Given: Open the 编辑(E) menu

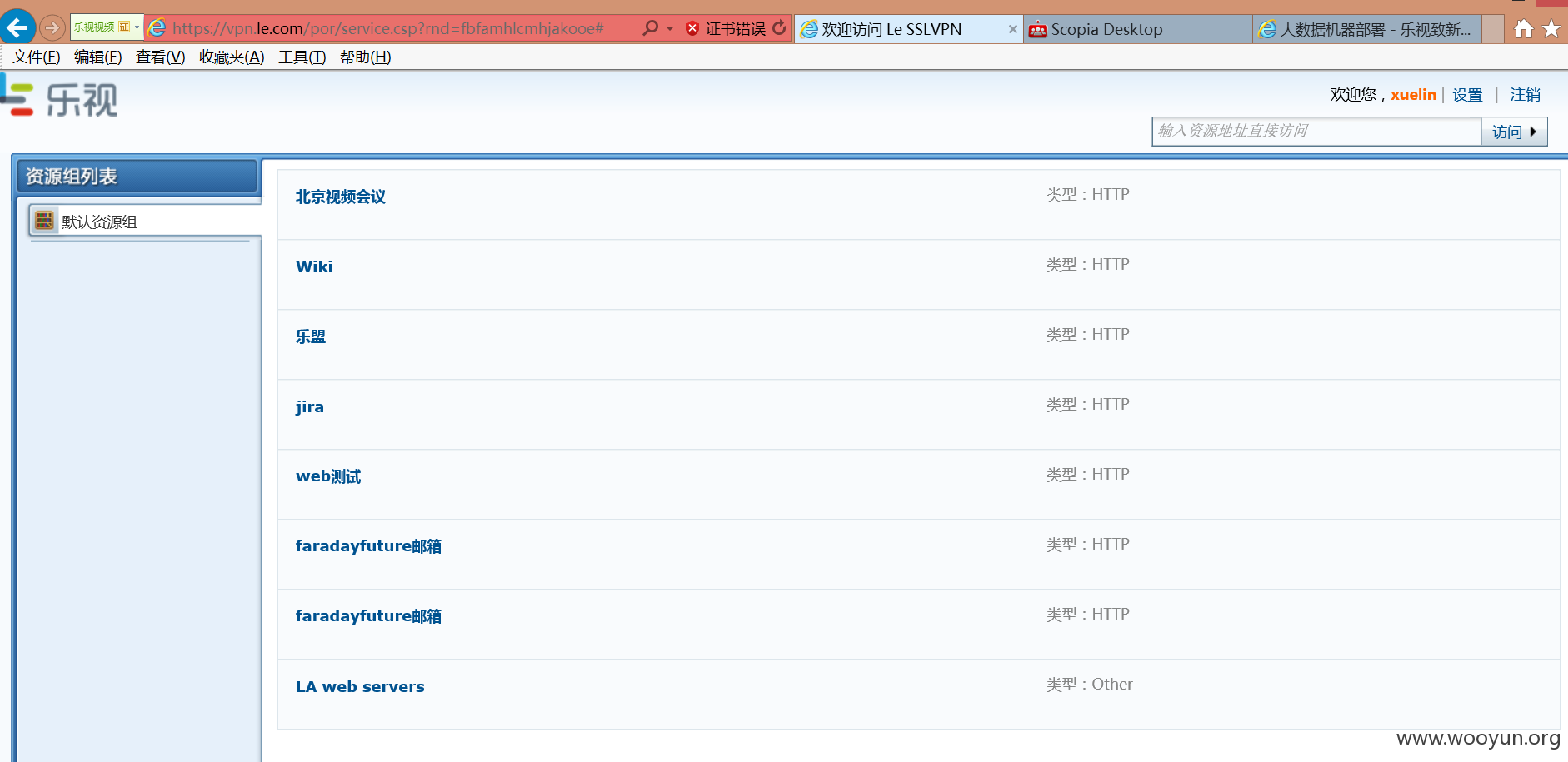Looking at the screenshot, I should coord(97,57).
